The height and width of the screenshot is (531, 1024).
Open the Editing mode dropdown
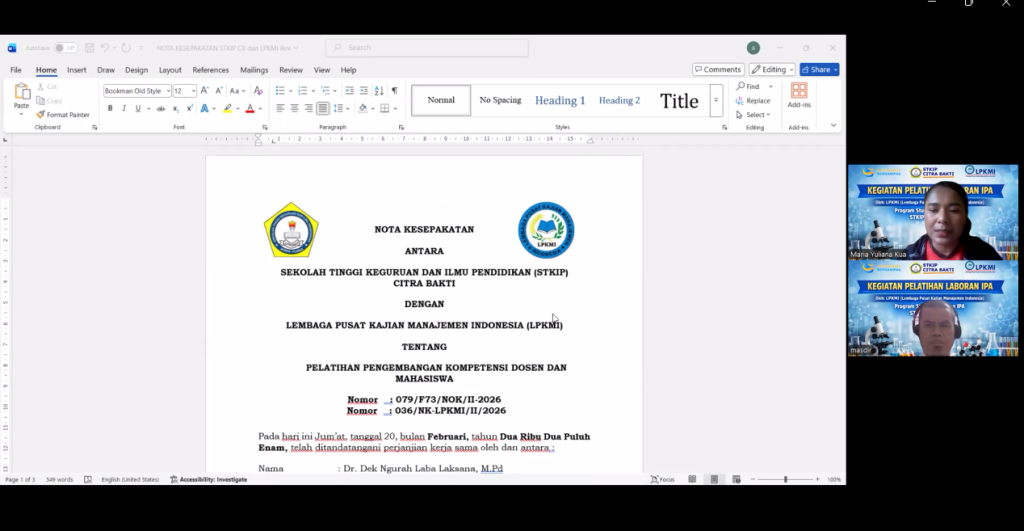(771, 70)
